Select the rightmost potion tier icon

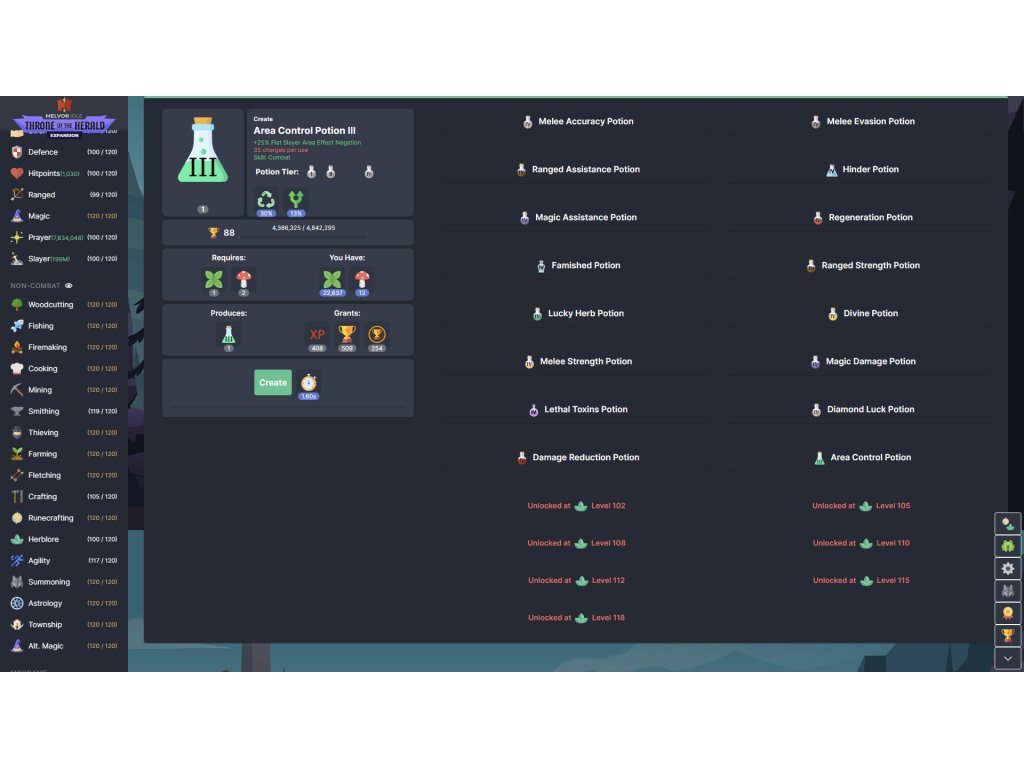click(x=369, y=172)
